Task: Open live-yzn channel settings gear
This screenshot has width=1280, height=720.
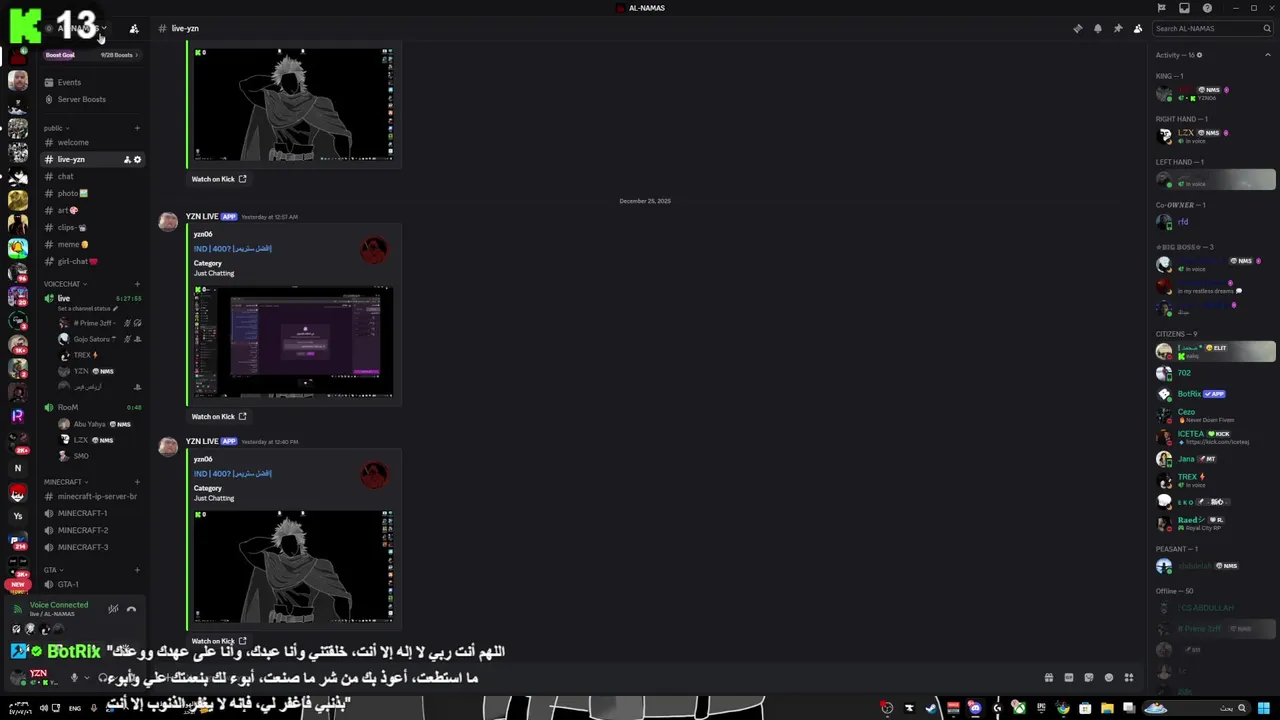Action: tap(138, 160)
